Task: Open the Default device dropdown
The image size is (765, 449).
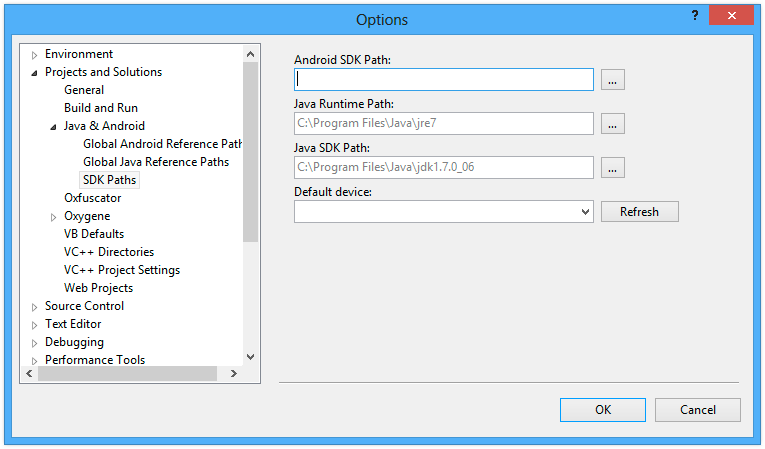Action: (x=585, y=212)
